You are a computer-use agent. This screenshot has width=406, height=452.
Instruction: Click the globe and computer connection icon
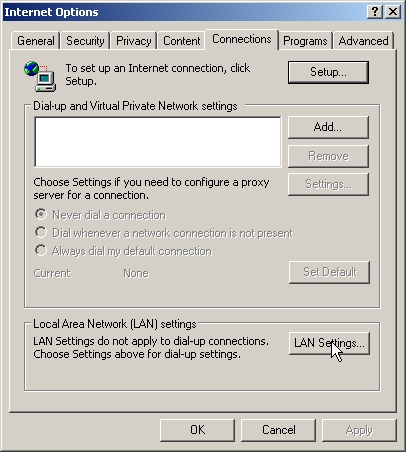click(40, 76)
